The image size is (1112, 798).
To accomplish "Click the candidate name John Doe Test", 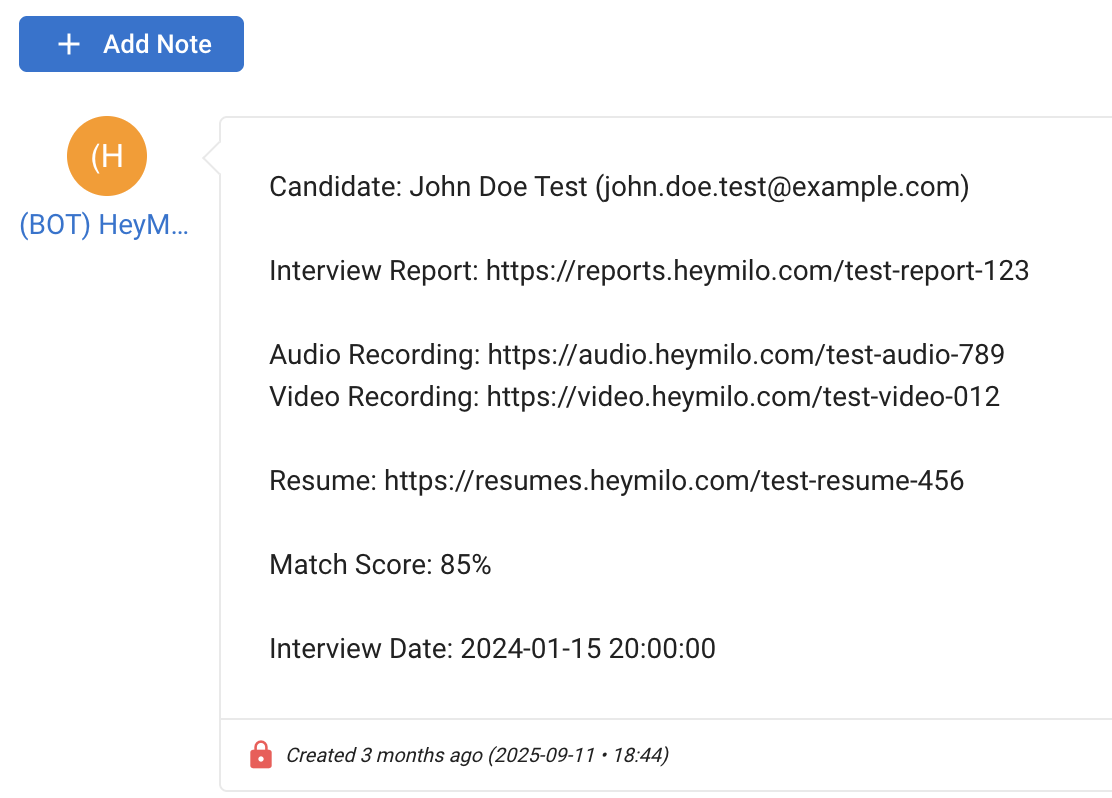I will coord(498,187).
